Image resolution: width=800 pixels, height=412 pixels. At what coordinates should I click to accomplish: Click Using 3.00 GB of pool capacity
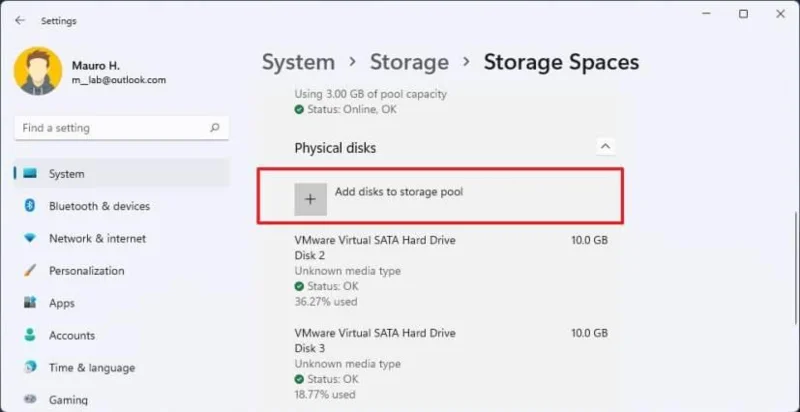370,94
